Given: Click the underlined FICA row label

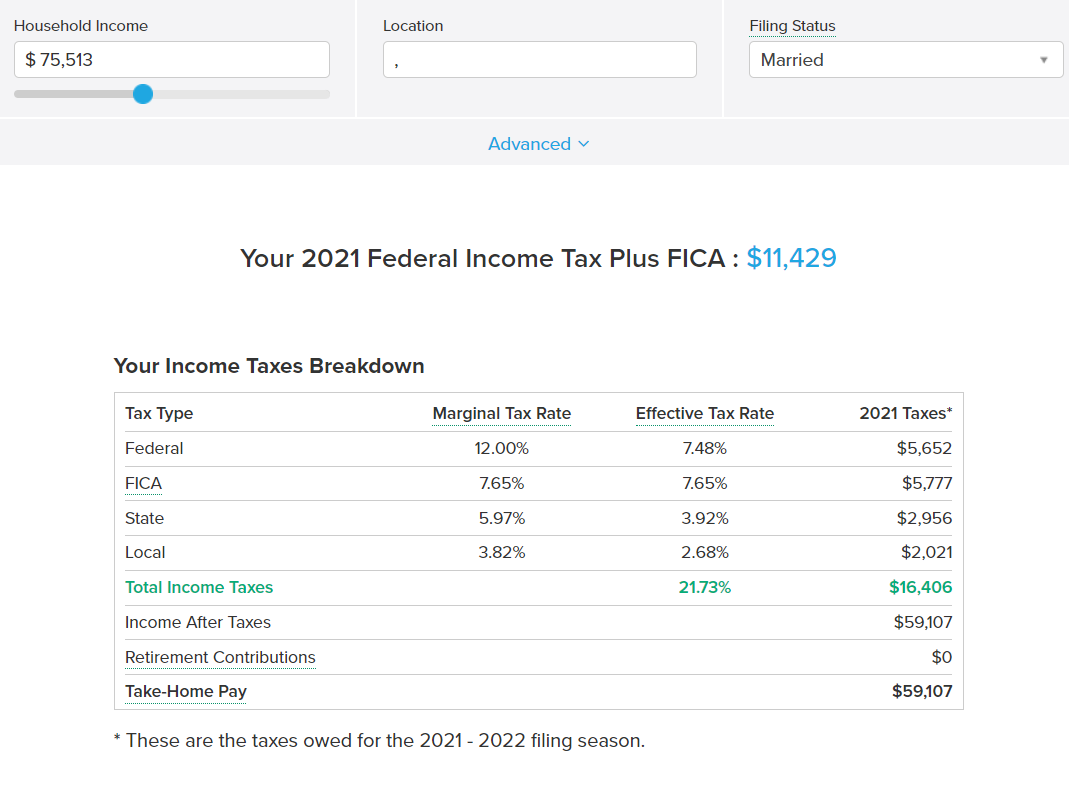Looking at the screenshot, I should pos(143,484).
